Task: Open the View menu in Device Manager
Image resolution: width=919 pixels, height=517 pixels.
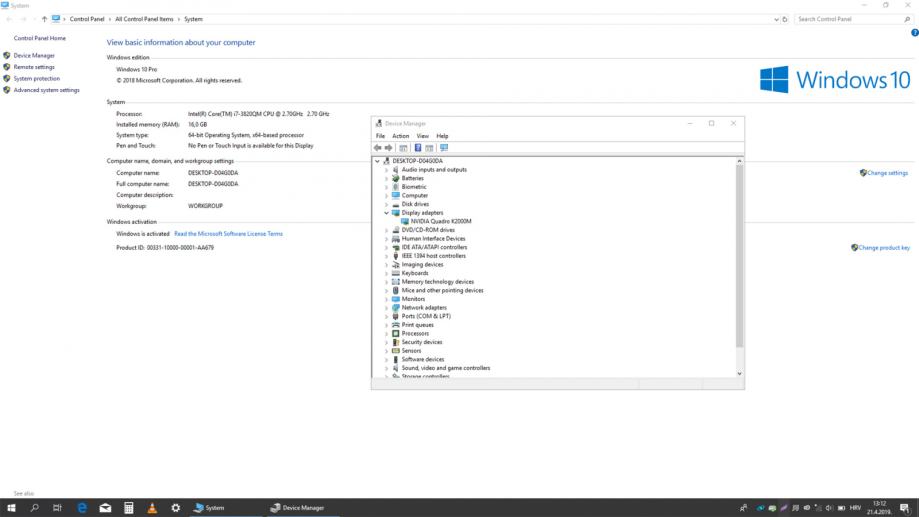Action: 423,136
